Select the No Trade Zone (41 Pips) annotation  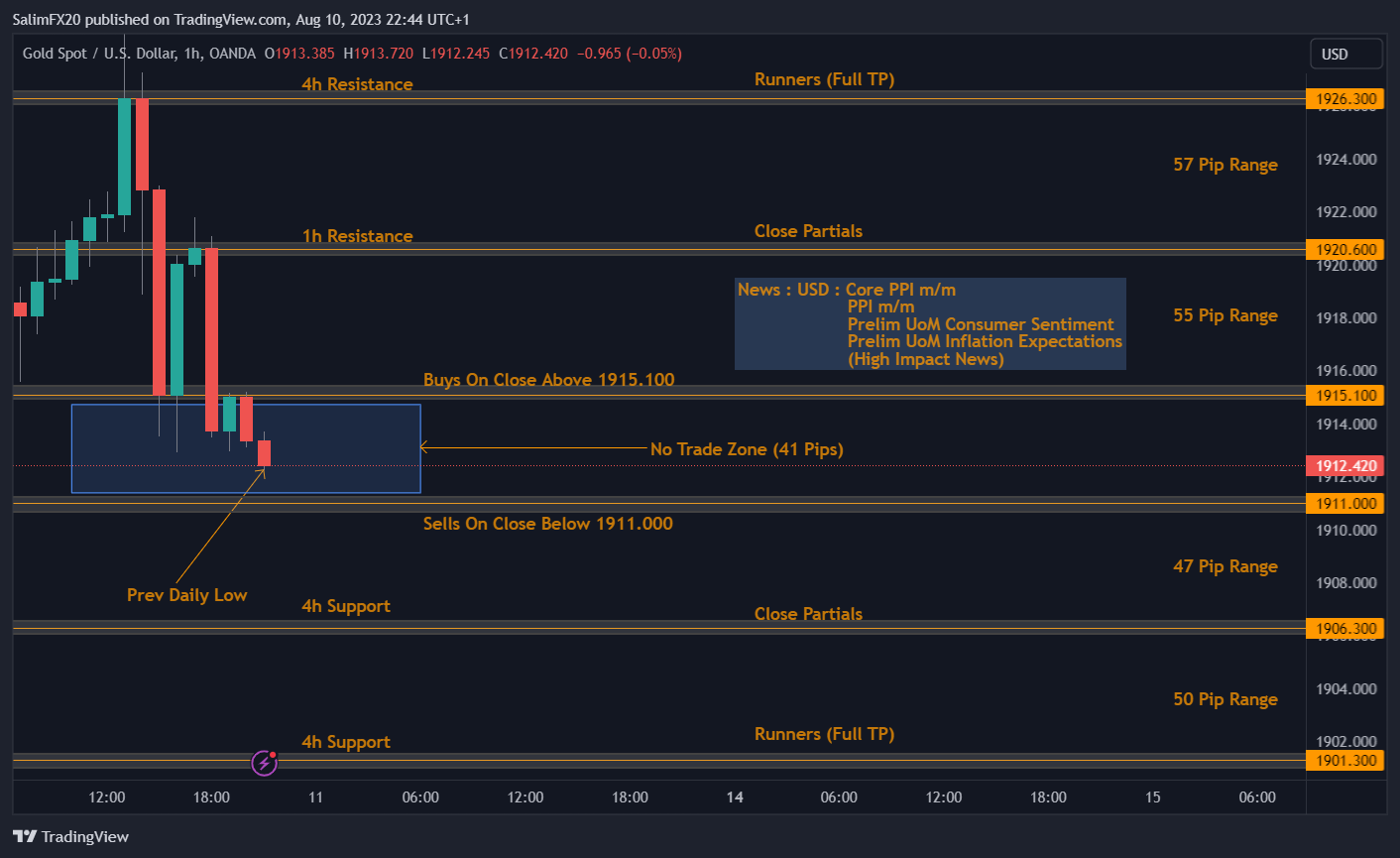point(747,448)
